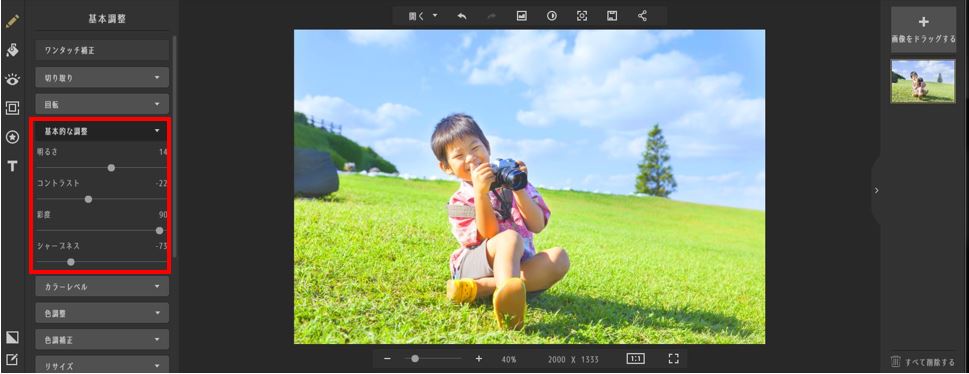Expand the リサイズ section

(102, 365)
